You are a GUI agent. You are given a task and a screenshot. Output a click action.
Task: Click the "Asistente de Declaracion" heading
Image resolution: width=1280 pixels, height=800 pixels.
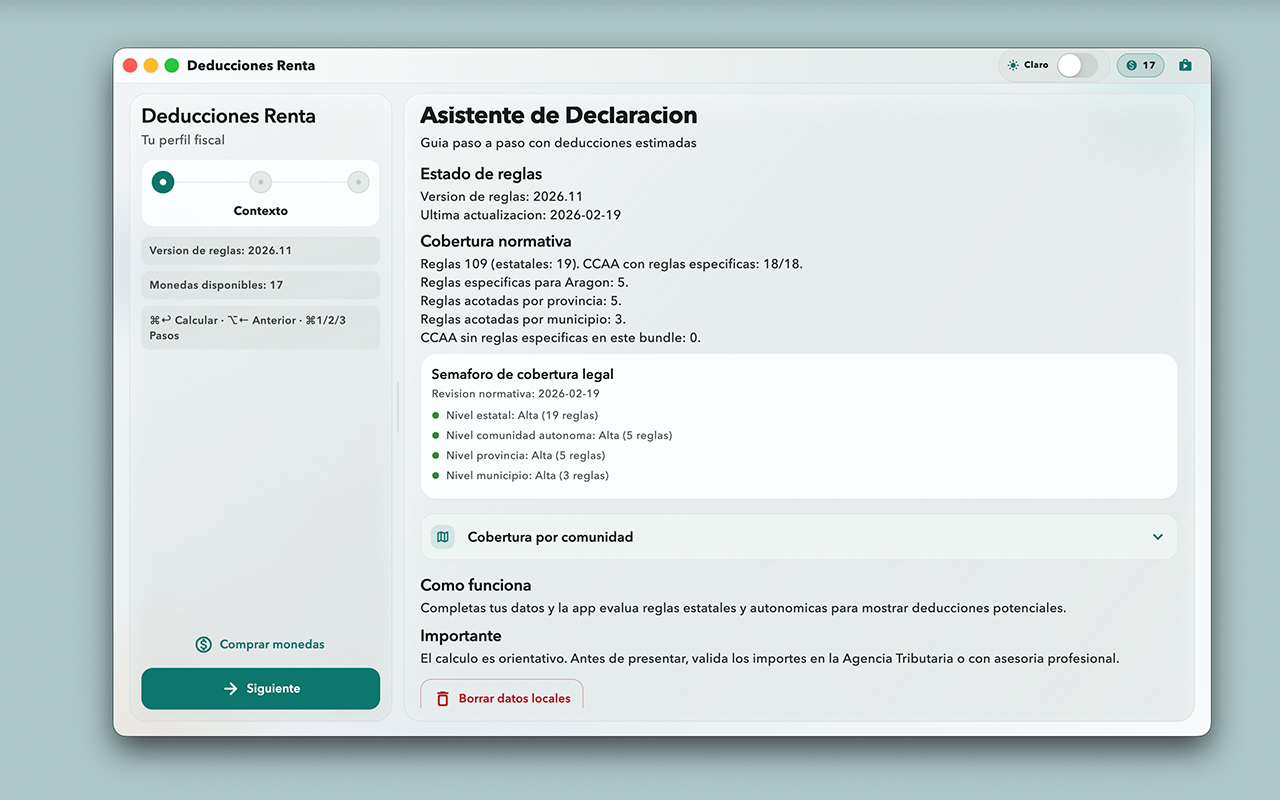[x=559, y=115]
